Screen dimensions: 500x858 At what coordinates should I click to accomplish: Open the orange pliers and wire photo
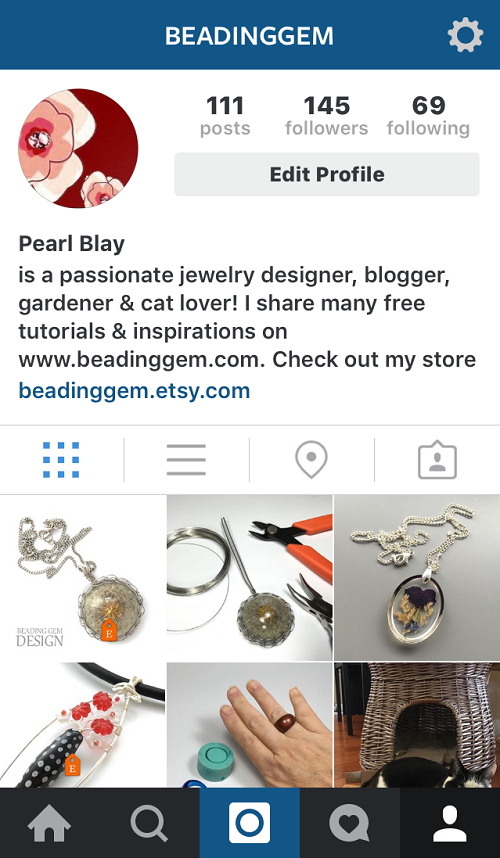tap(249, 577)
